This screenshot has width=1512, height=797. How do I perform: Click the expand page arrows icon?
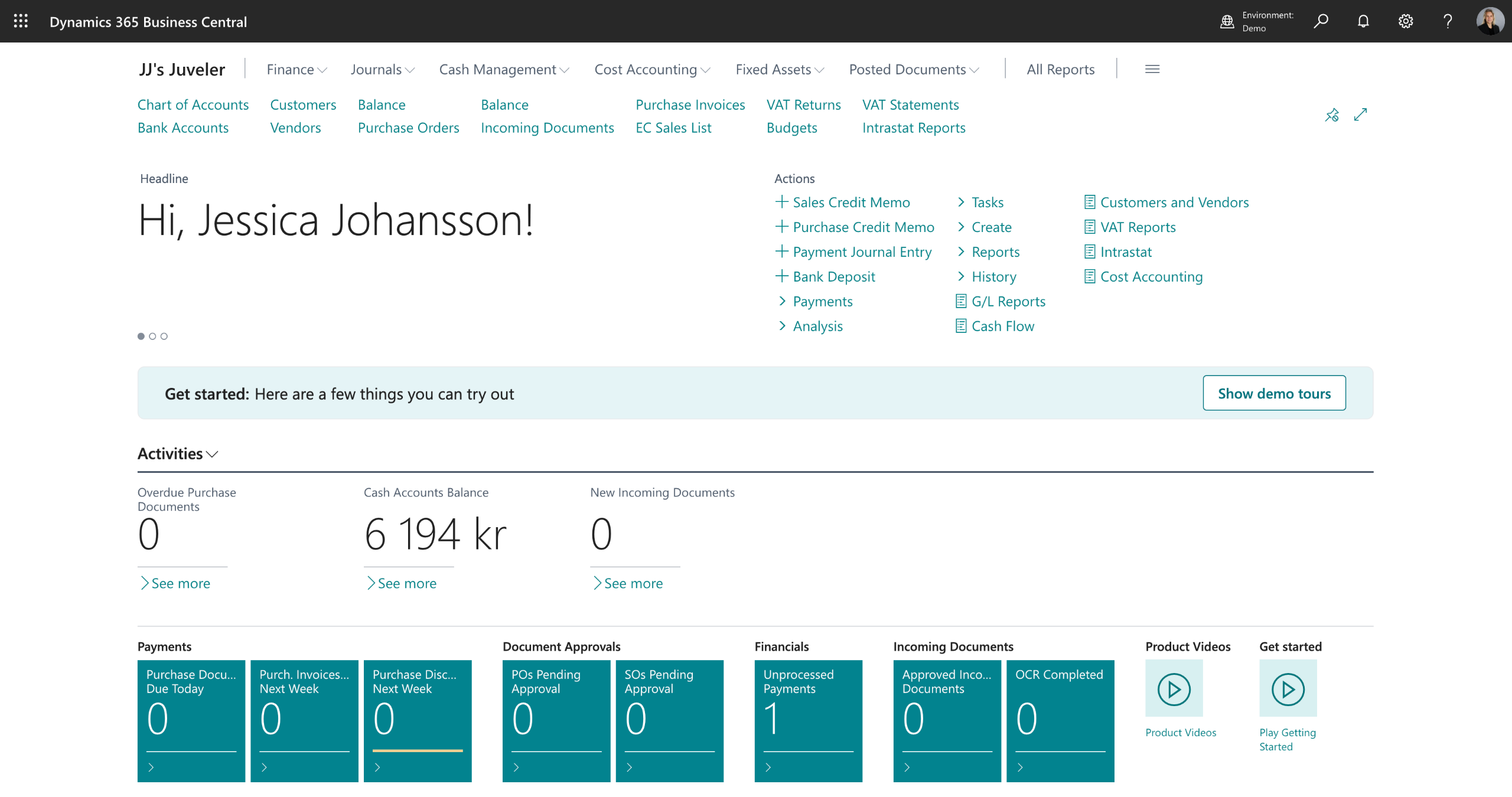click(x=1361, y=115)
